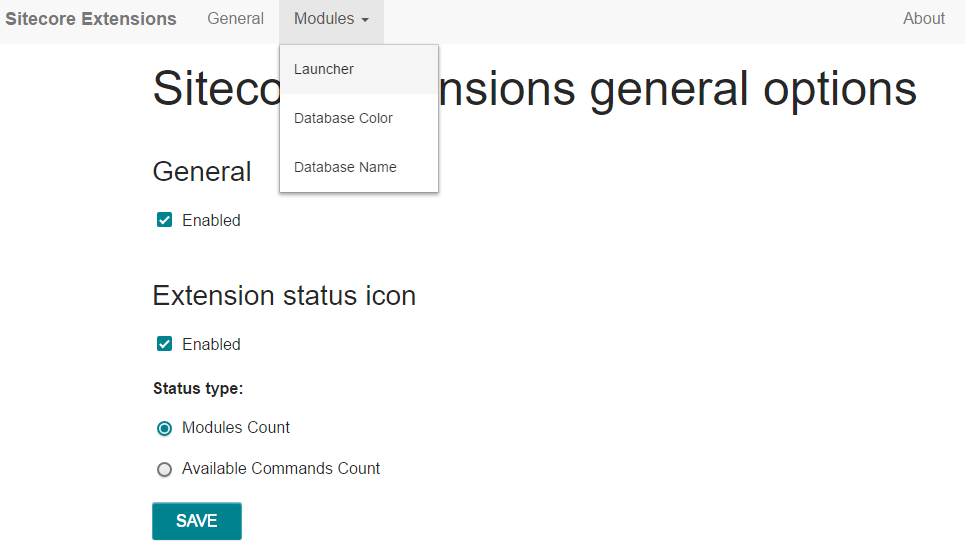Click the Enabled label under Extension status icon
This screenshot has height=554, width=965.
[211, 344]
